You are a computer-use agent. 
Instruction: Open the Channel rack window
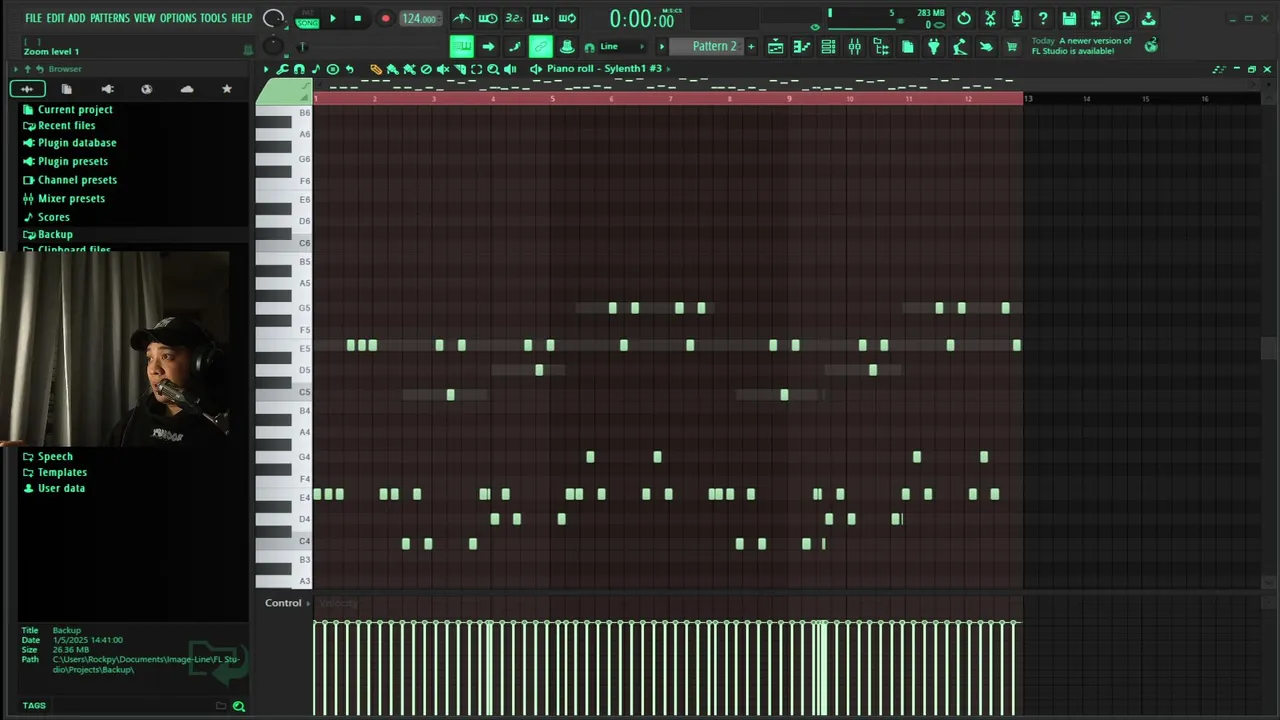(828, 47)
